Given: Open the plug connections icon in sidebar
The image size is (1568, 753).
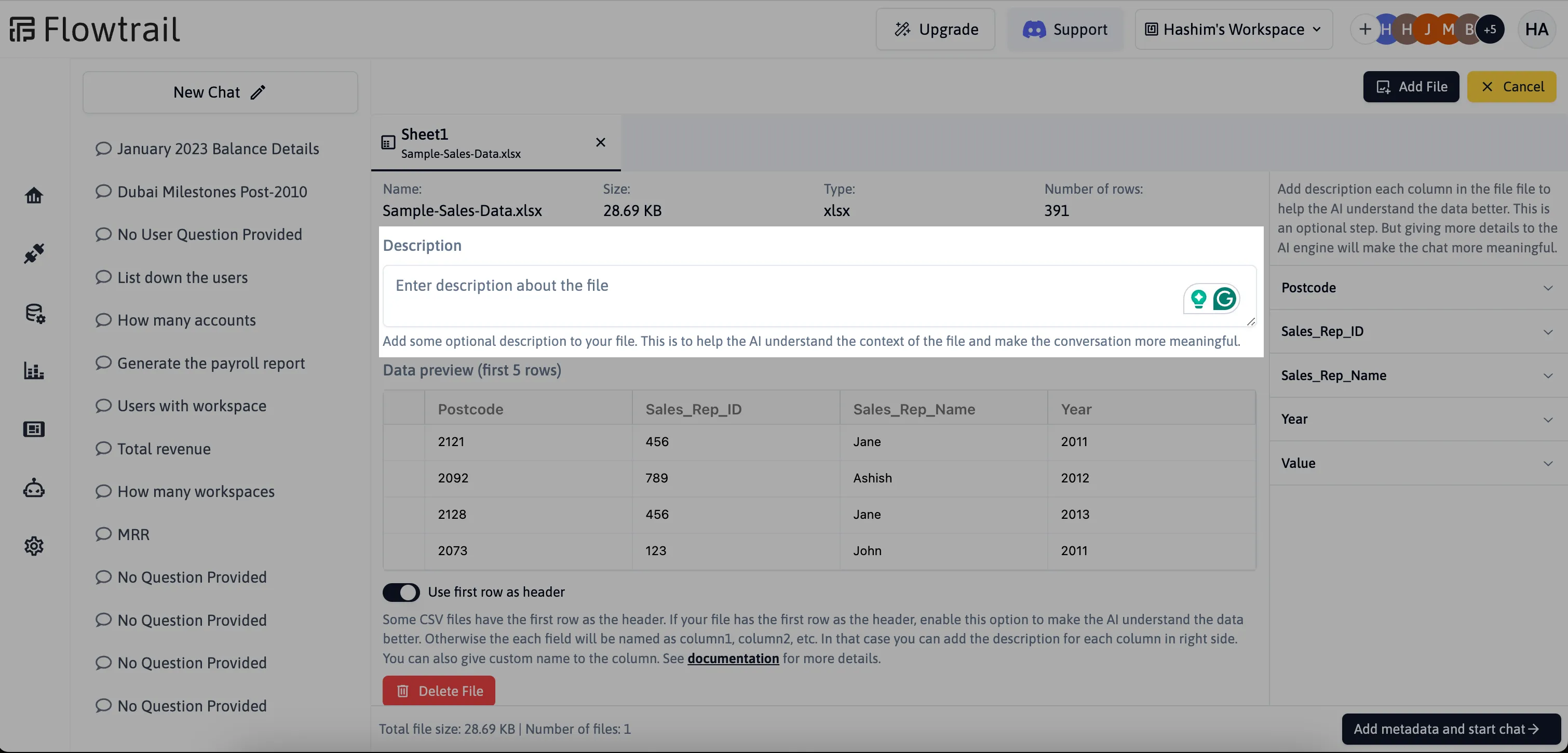Looking at the screenshot, I should 34,253.
